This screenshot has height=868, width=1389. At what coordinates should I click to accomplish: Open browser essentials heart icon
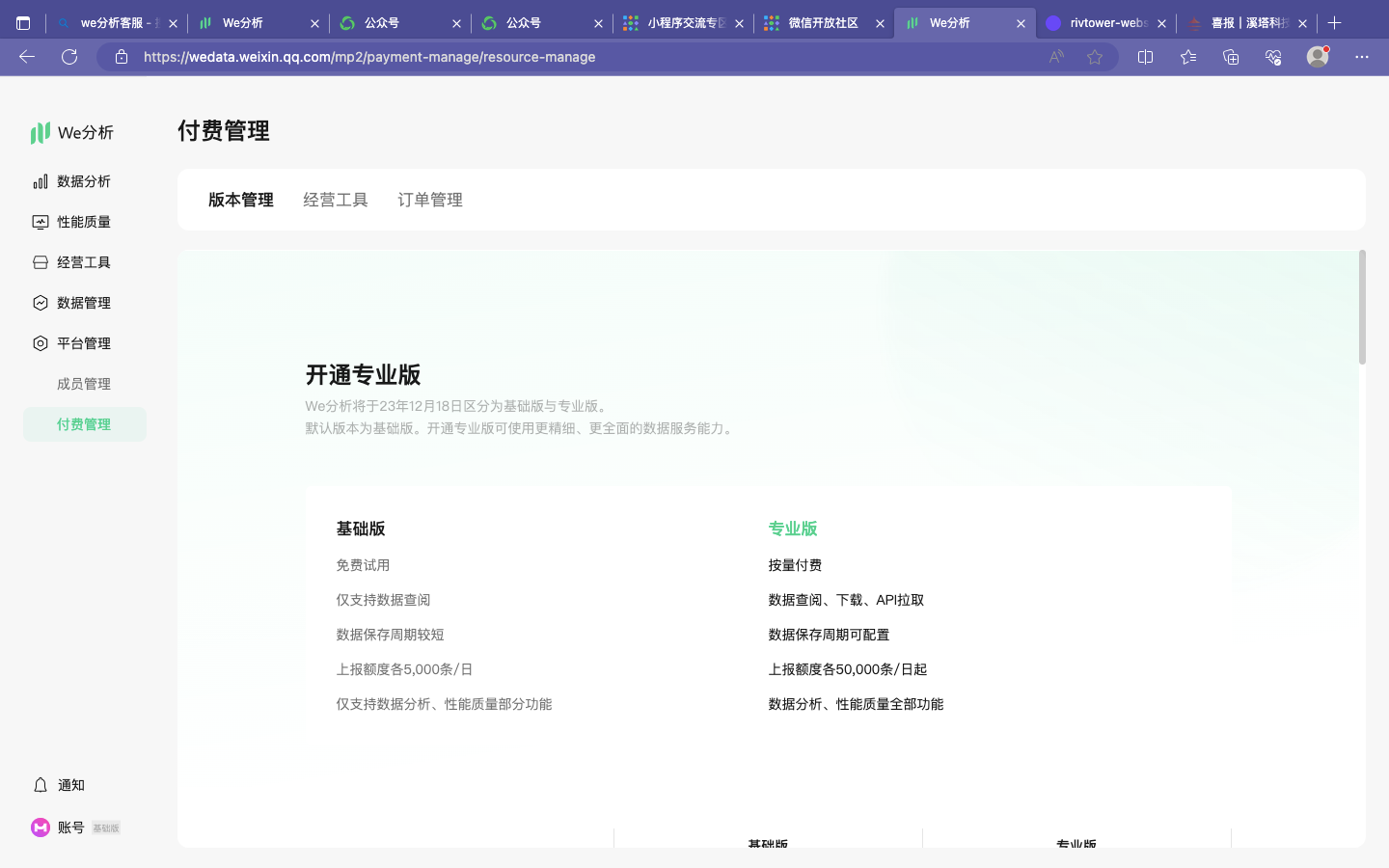coord(1273,57)
